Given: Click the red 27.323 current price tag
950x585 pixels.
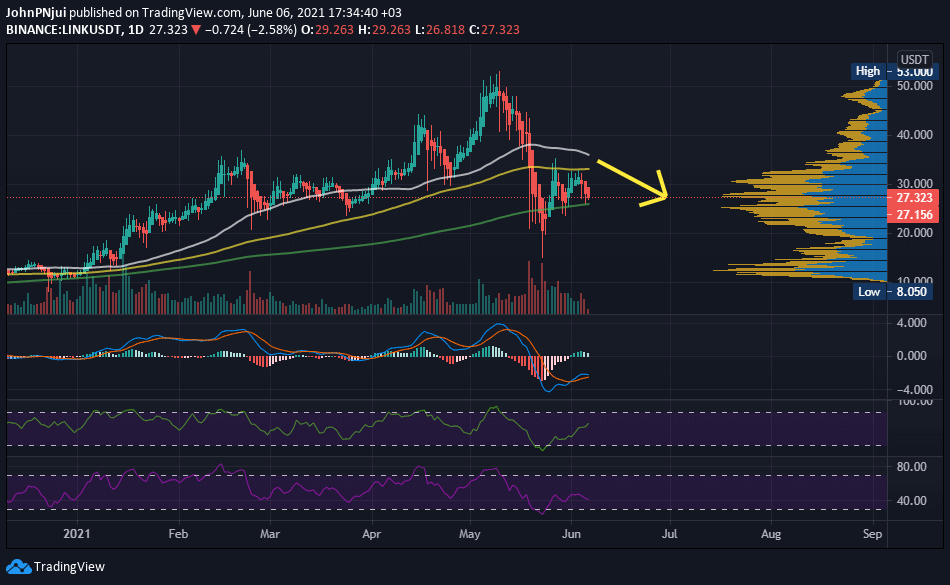Looking at the screenshot, I should pos(913,198).
